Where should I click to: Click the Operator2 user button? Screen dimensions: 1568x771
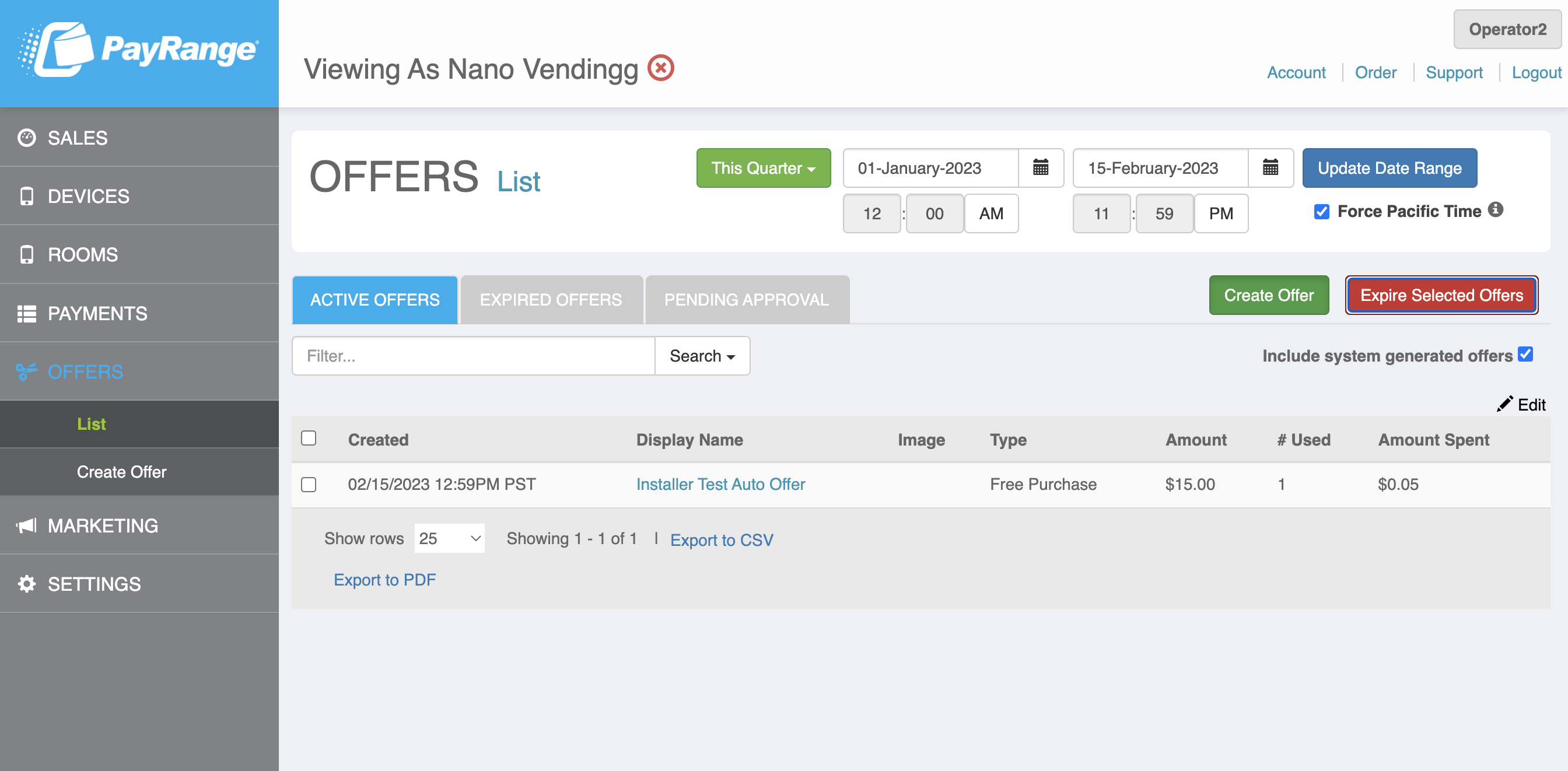1508,29
